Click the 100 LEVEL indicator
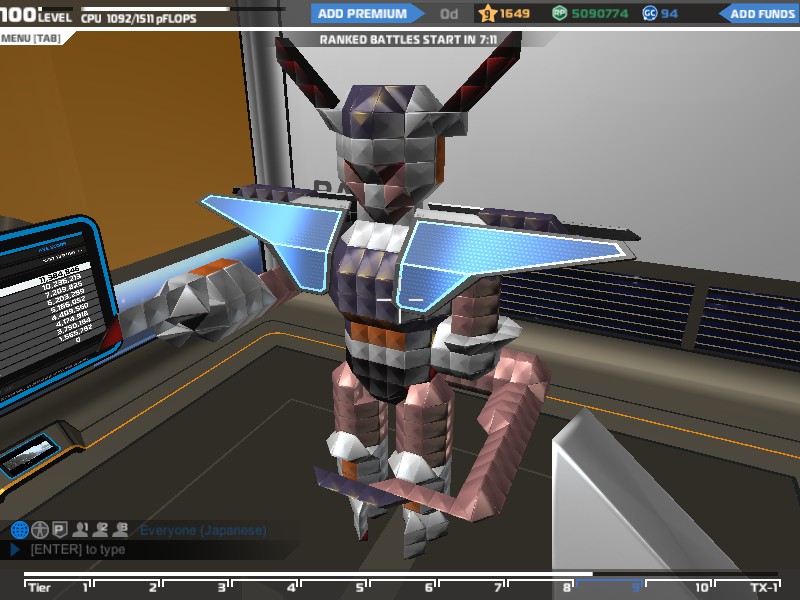 (x=36, y=14)
